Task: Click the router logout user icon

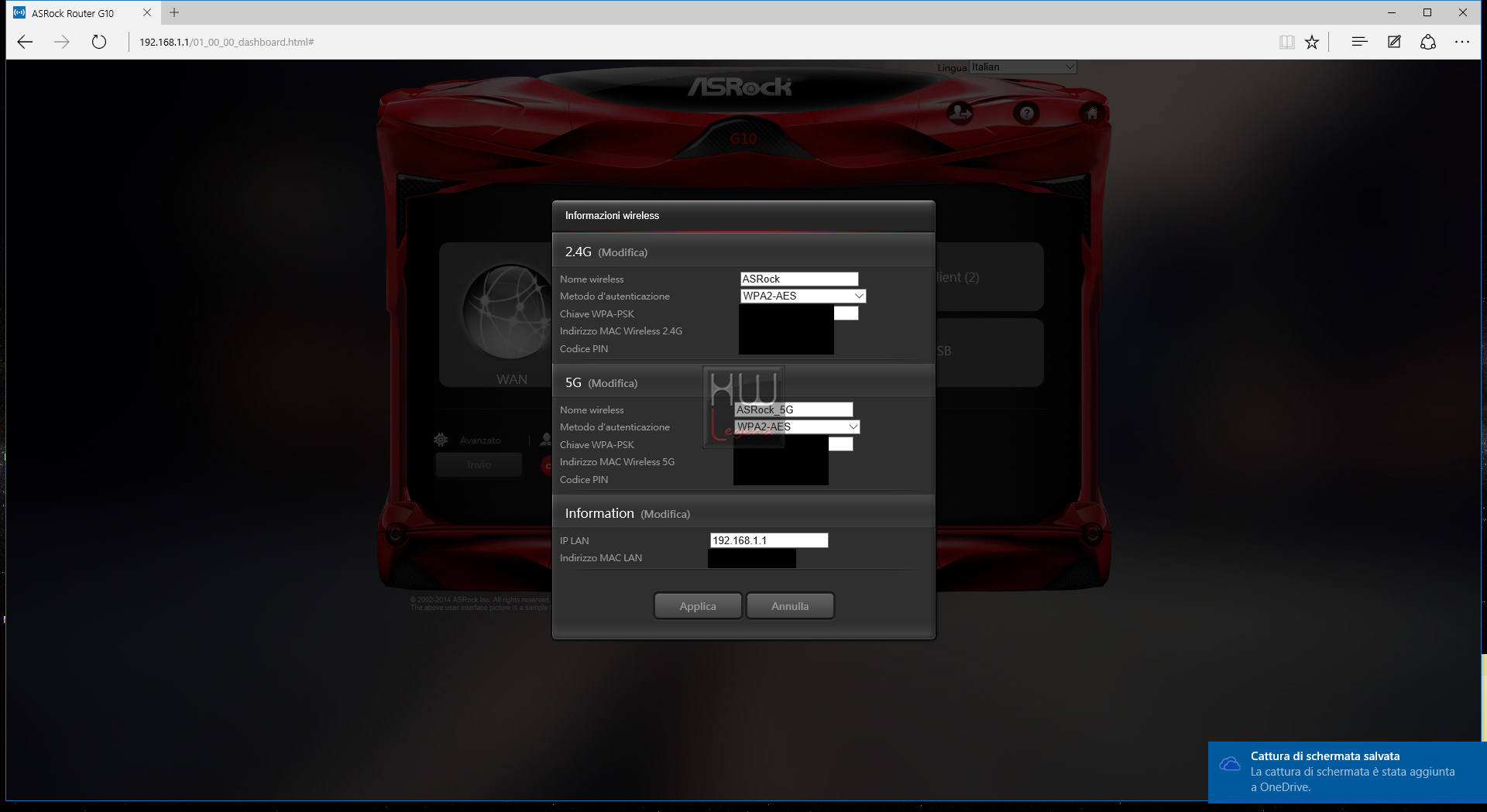Action: pos(960,114)
